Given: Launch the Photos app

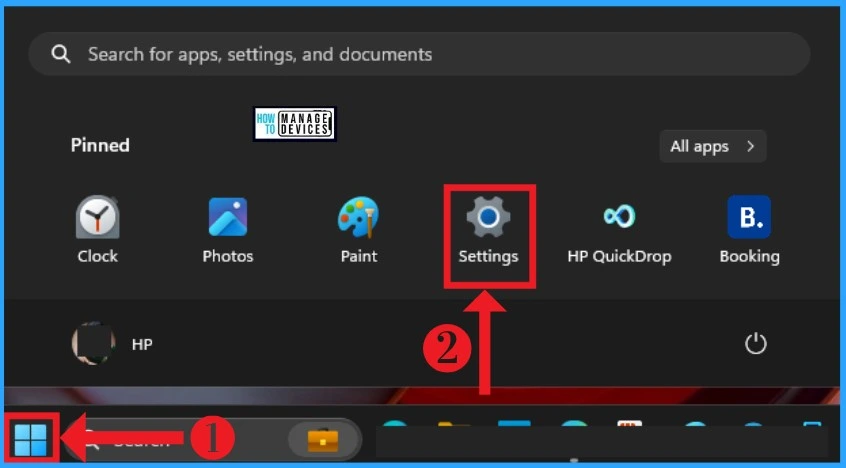Looking at the screenshot, I should point(228,229).
